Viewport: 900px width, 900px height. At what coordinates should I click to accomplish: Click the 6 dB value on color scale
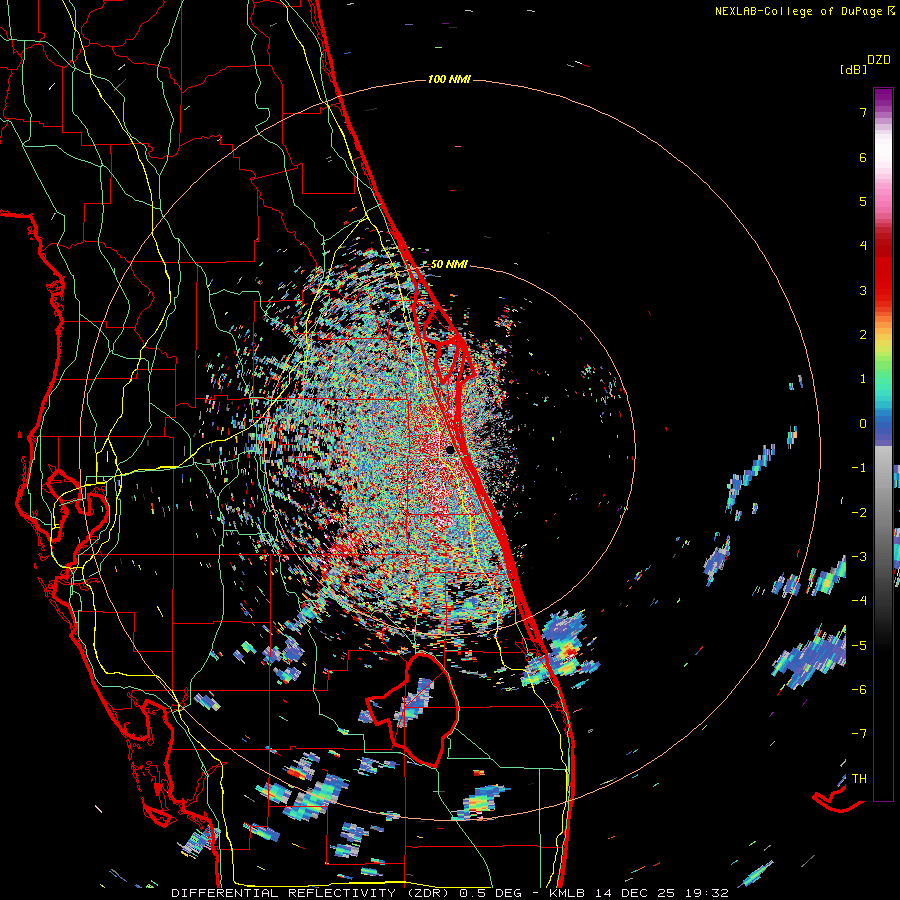coord(863,157)
